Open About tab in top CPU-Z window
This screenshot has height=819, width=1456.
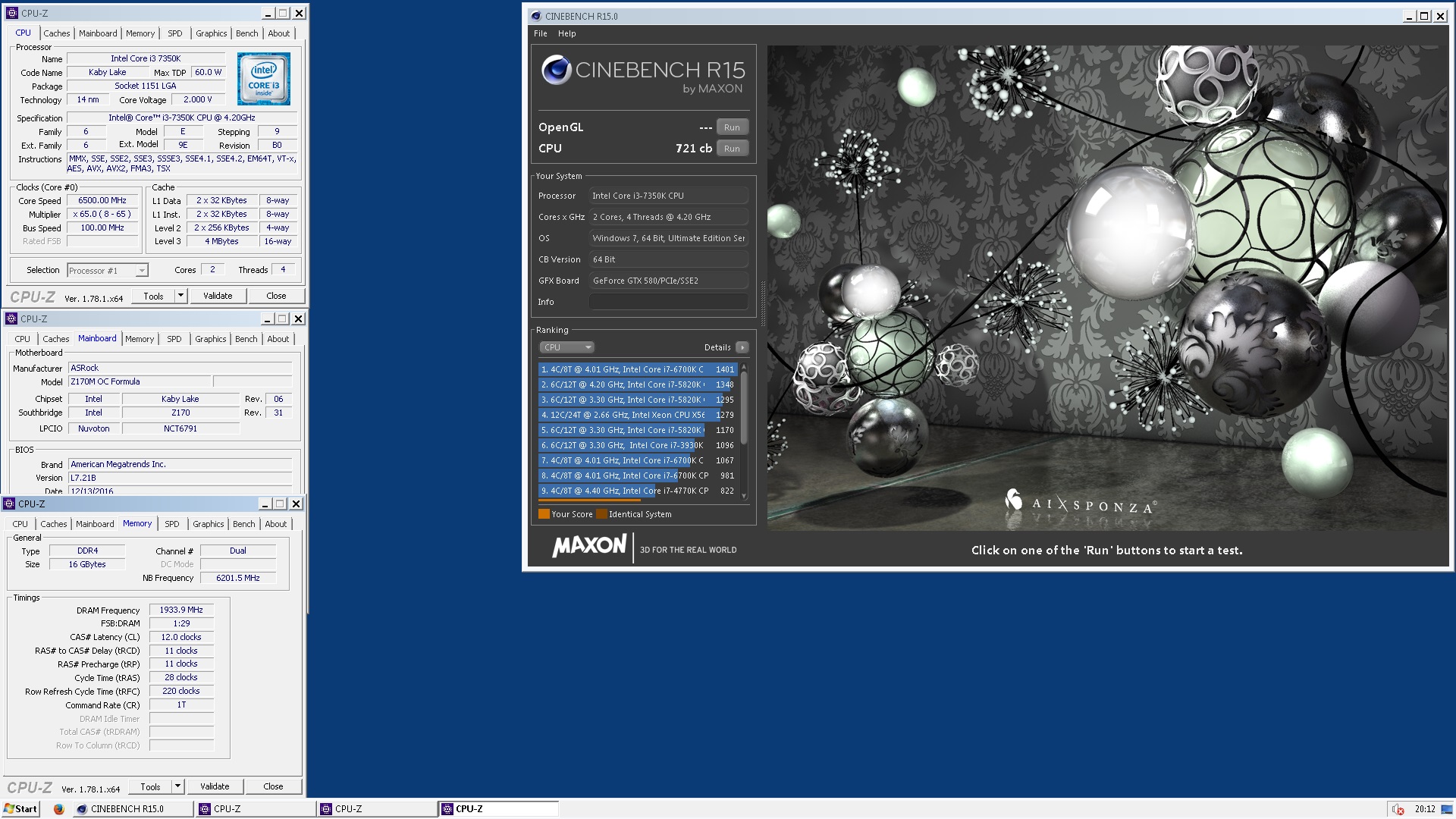[x=278, y=33]
